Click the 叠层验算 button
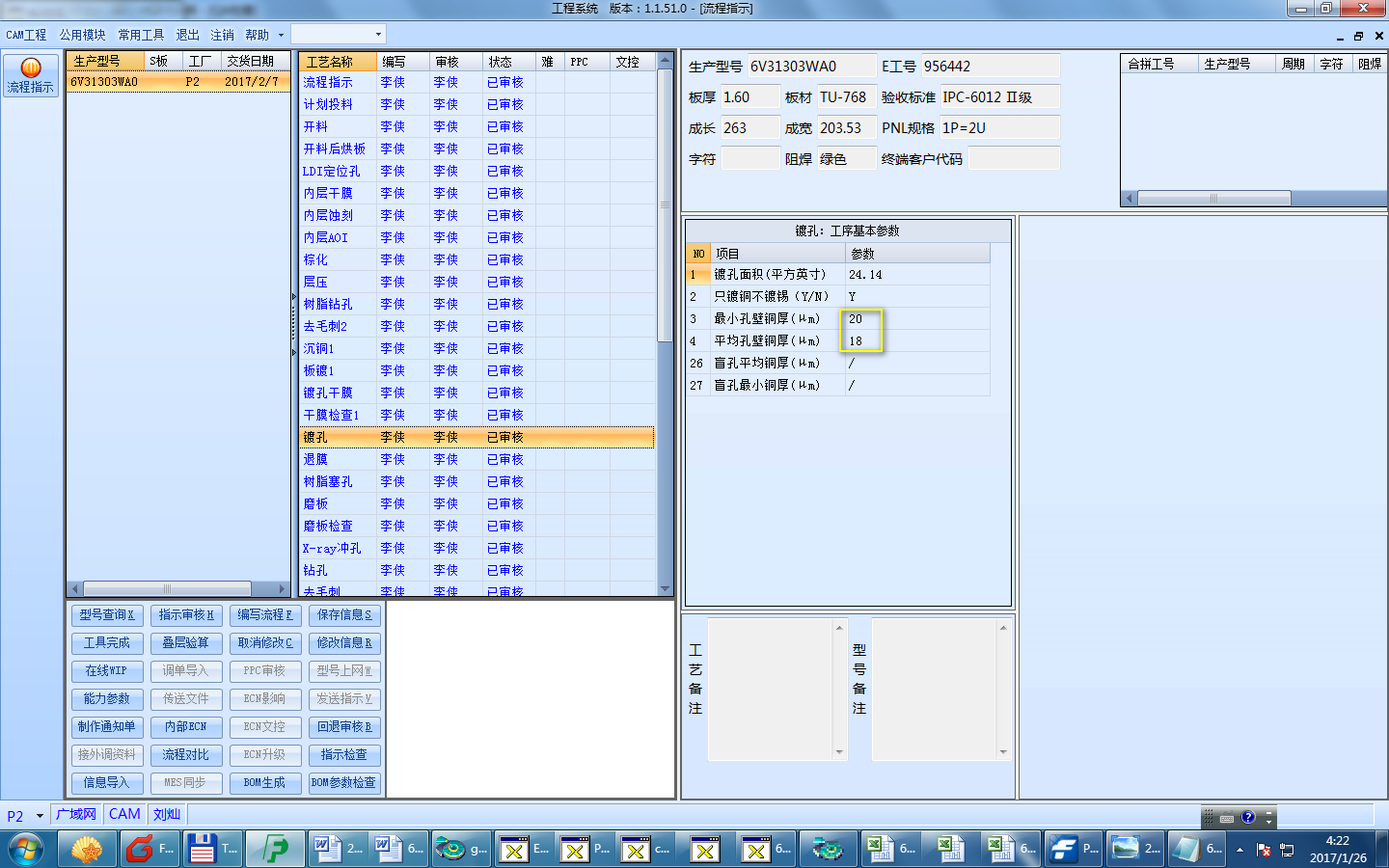 (186, 643)
